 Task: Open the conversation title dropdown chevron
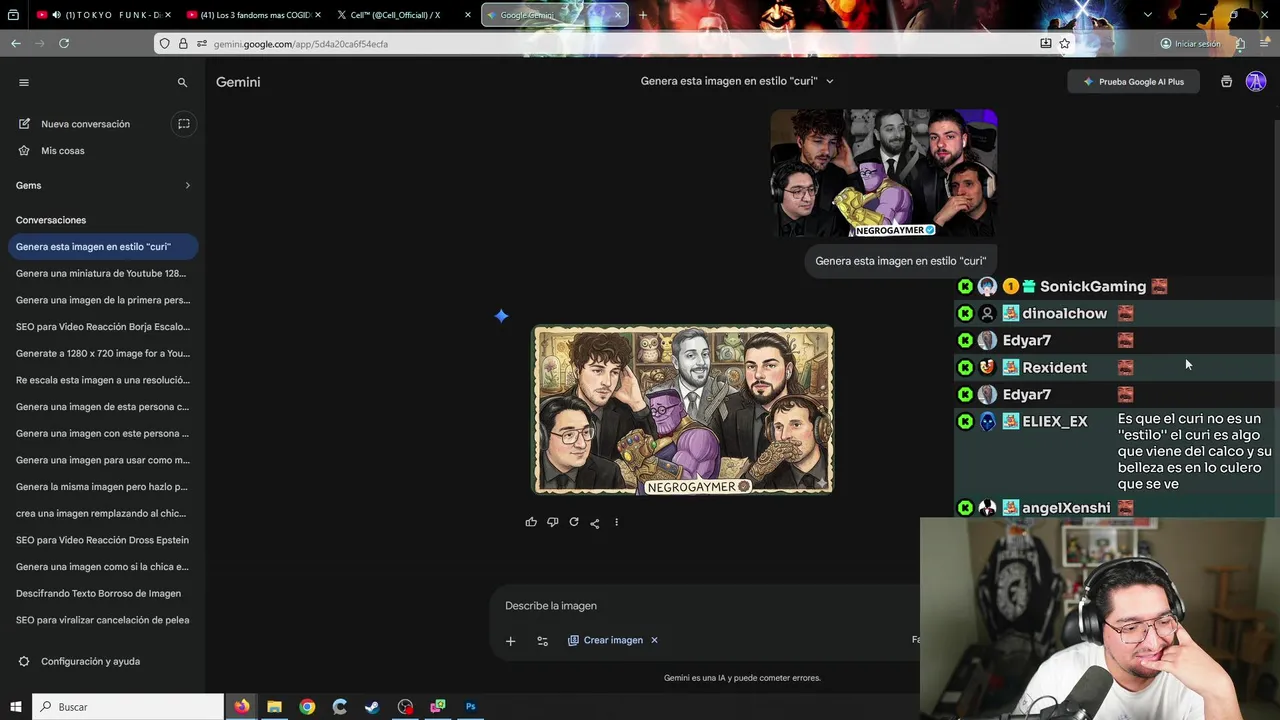click(830, 81)
